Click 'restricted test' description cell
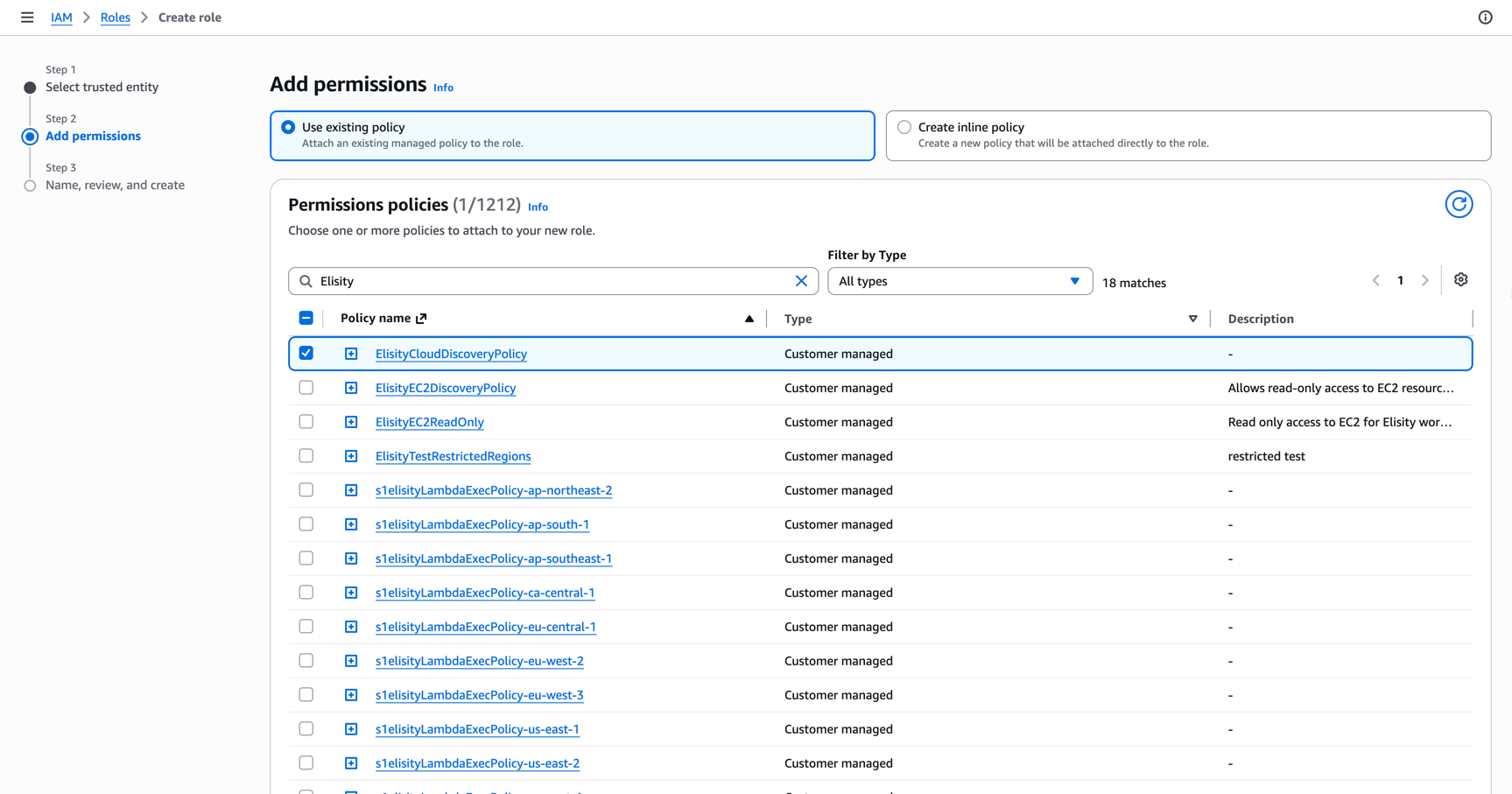 tap(1266, 456)
